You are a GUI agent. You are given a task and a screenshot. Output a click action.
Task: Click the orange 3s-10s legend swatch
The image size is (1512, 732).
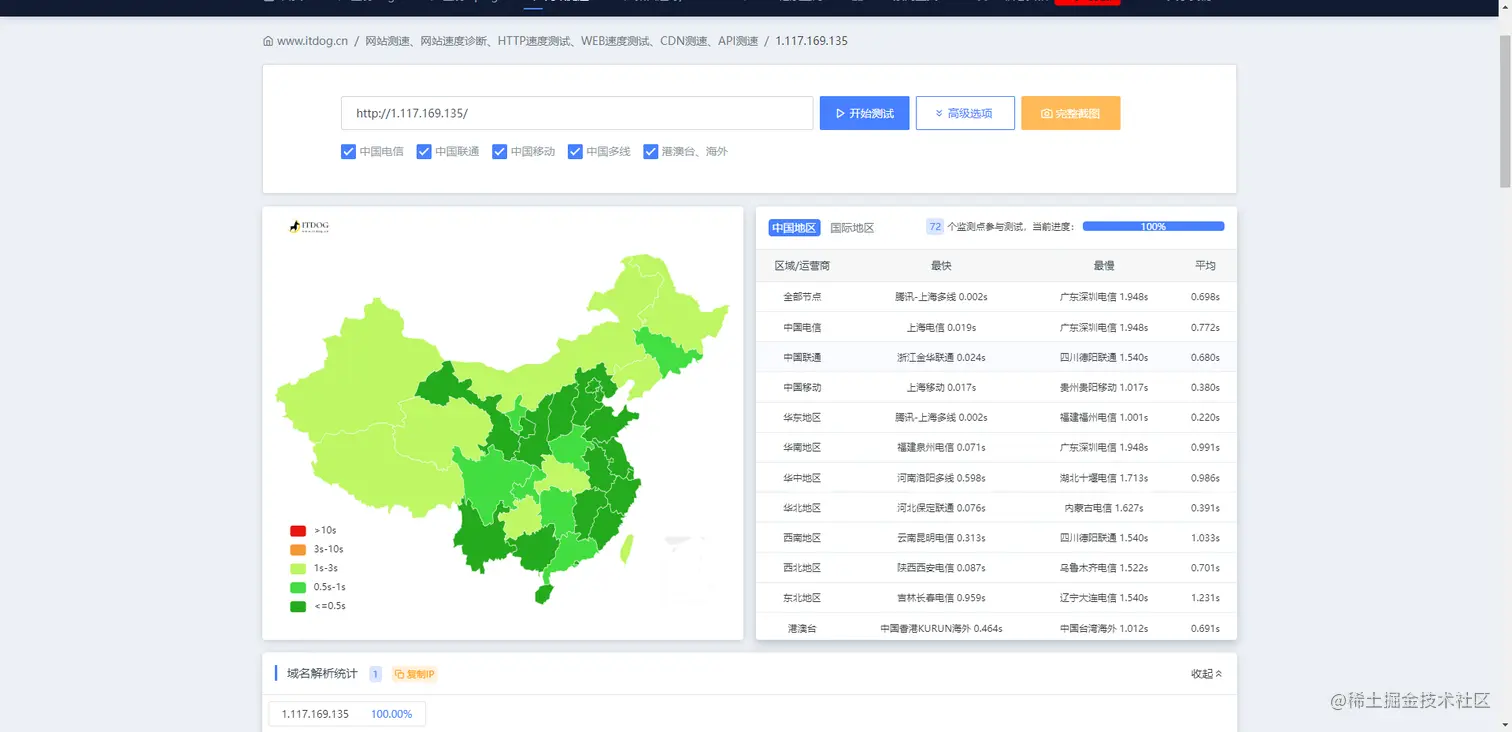coord(298,549)
